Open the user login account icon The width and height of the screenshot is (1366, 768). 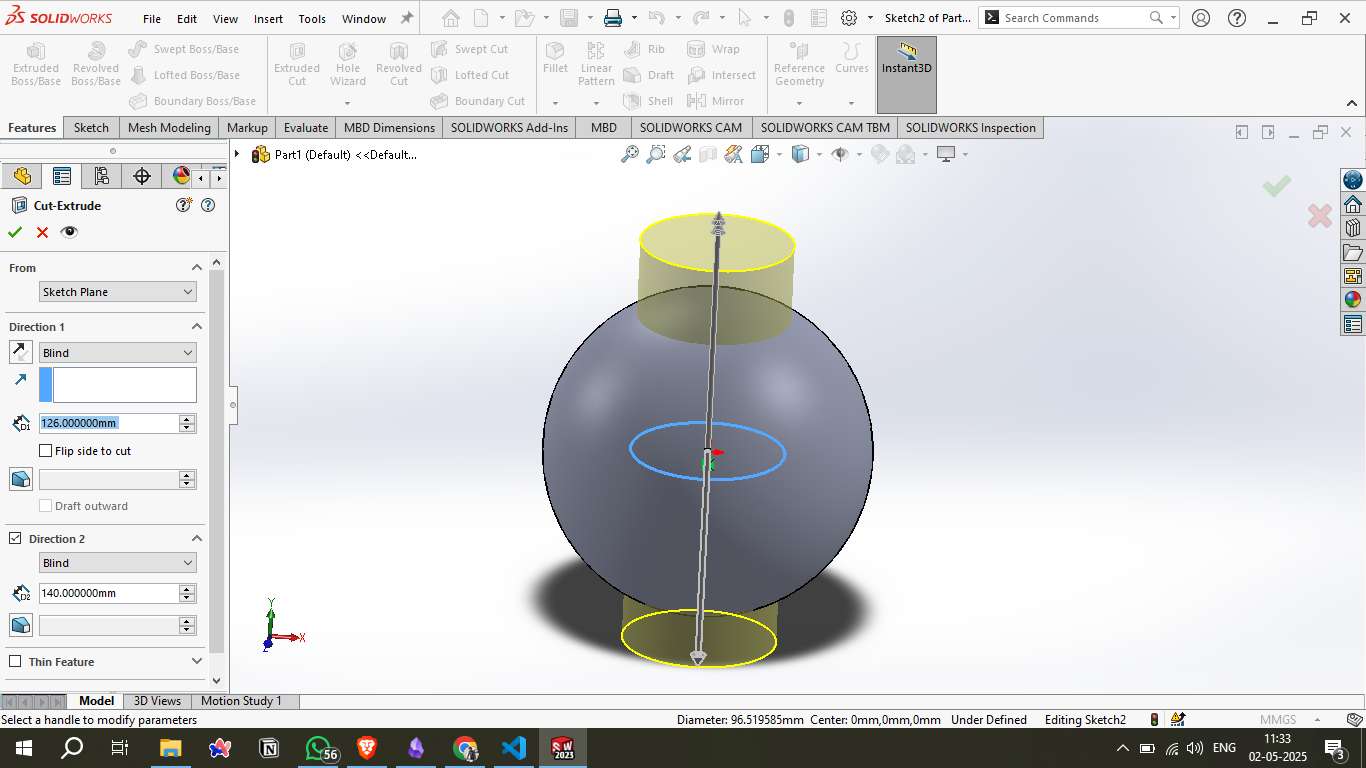pyautogui.click(x=1201, y=18)
